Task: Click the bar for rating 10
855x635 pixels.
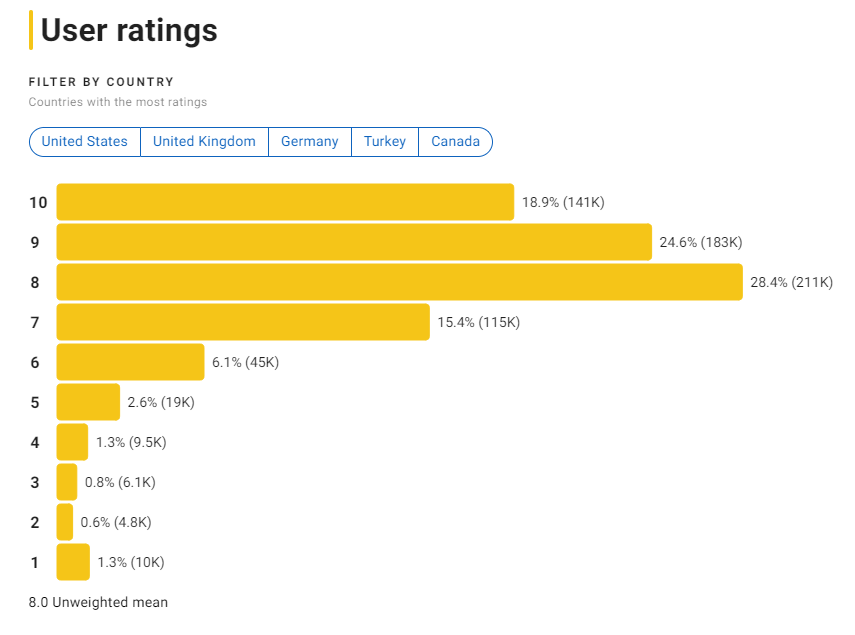Action: point(285,202)
